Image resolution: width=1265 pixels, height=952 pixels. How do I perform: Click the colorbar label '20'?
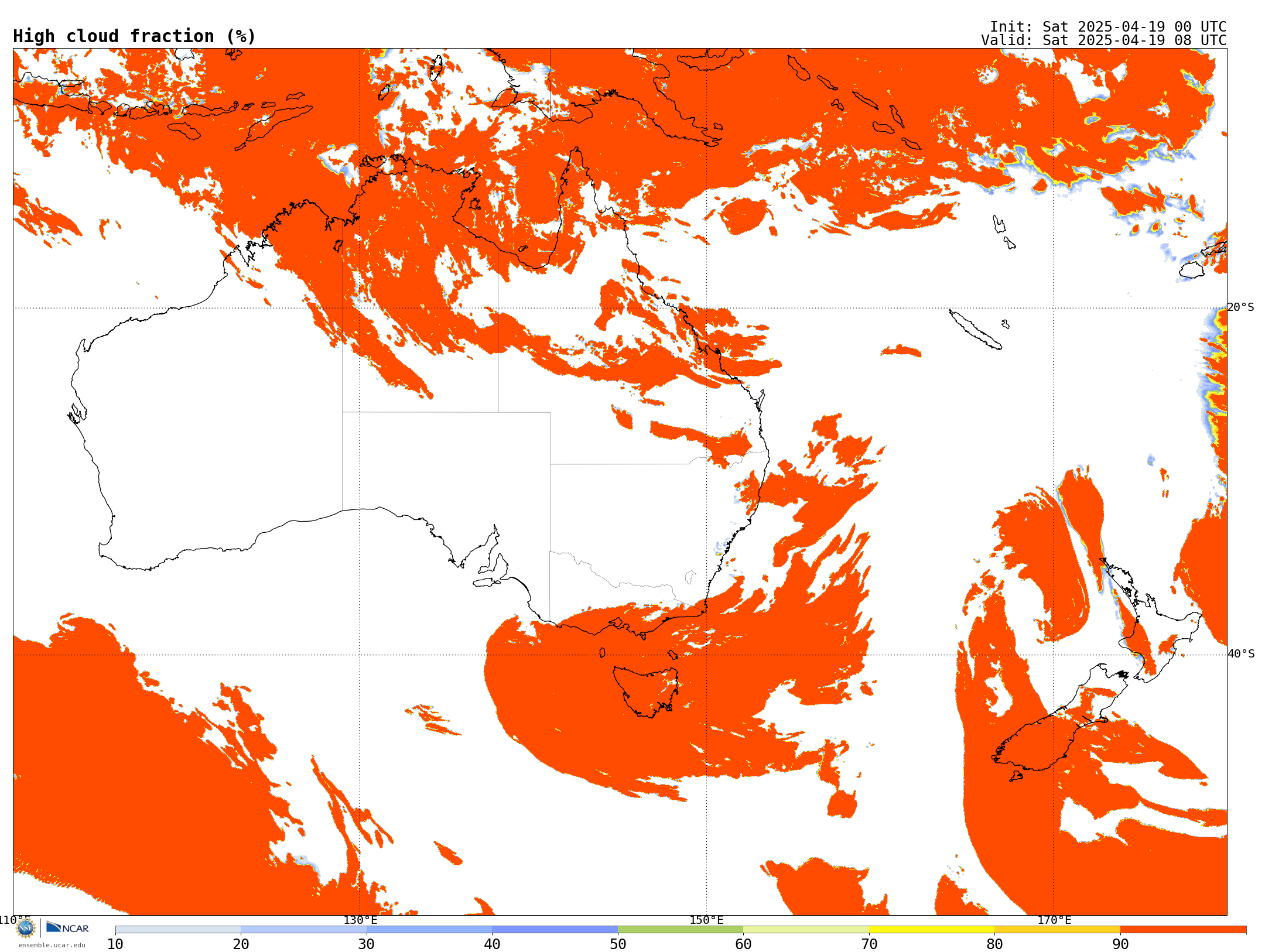tap(241, 944)
